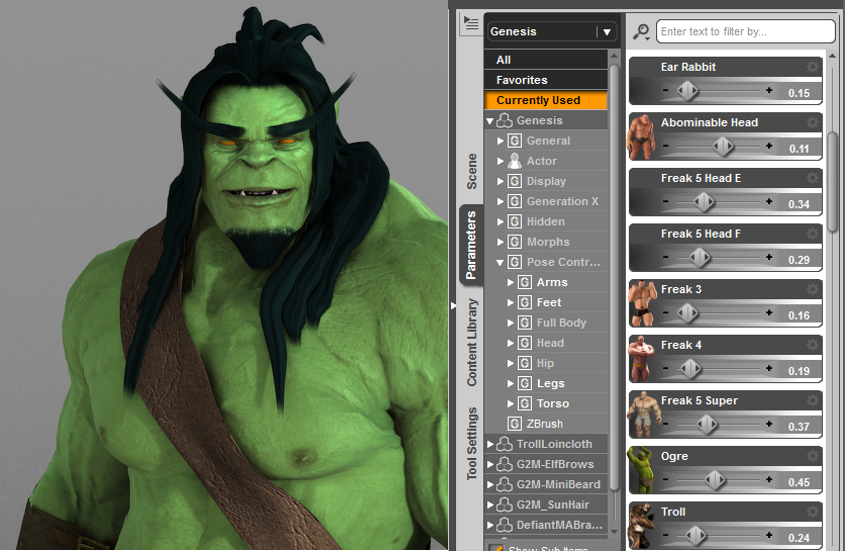Open settings gear for Freak 5 Super
845x551 pixels.
812,400
